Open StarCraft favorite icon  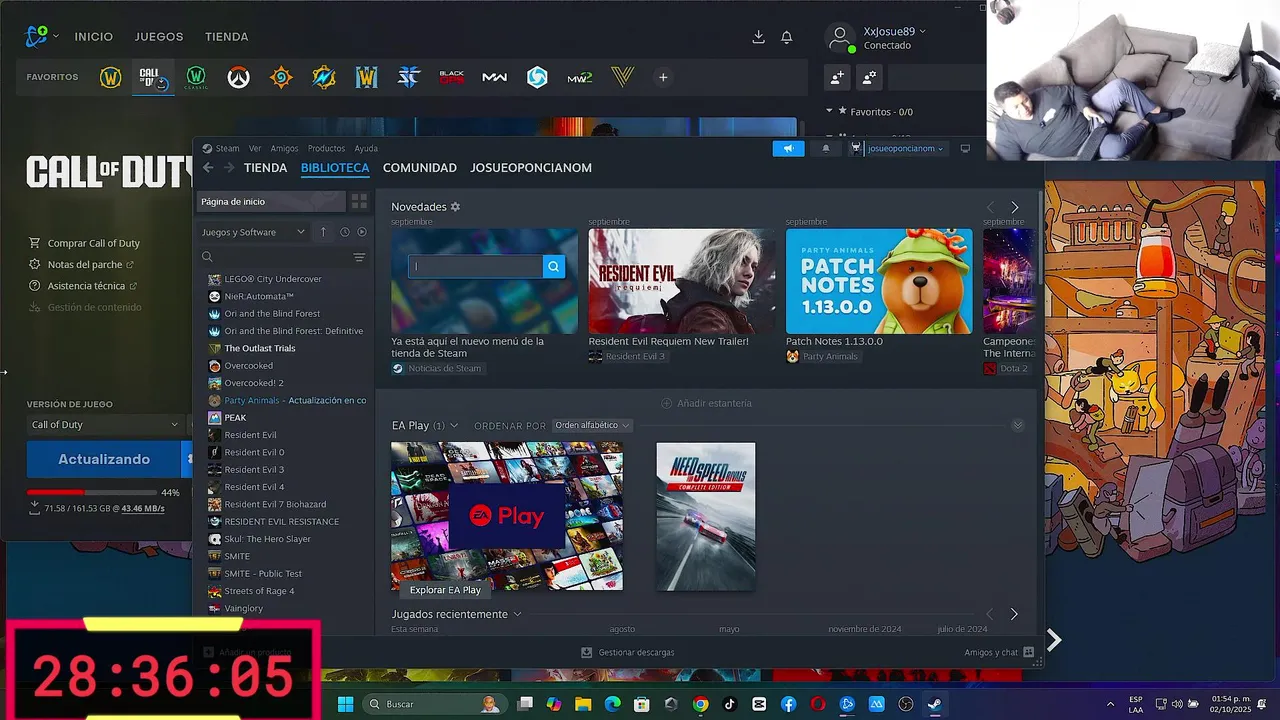coord(409,77)
